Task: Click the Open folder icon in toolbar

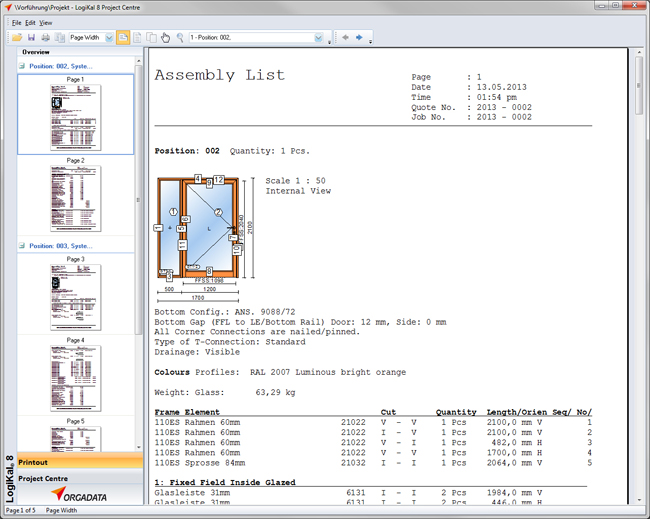Action: pyautogui.click(x=17, y=38)
